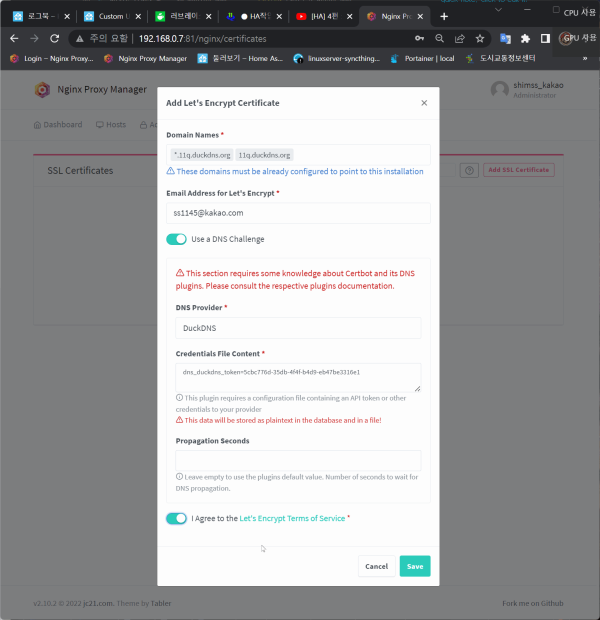Toggle Let's Encrypt Terms of Service agreement

click(176, 518)
